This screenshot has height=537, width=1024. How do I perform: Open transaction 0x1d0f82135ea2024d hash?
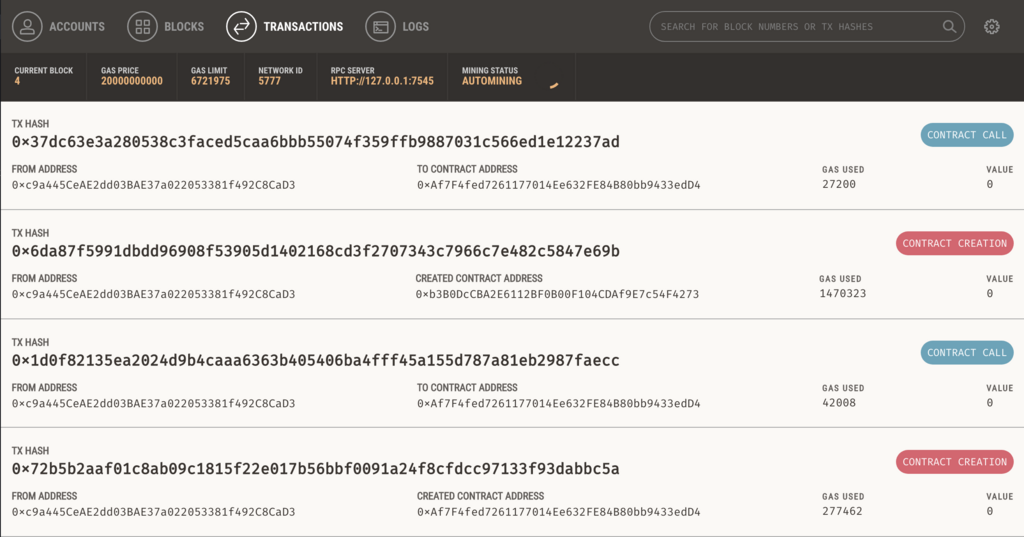pyautogui.click(x=315, y=360)
